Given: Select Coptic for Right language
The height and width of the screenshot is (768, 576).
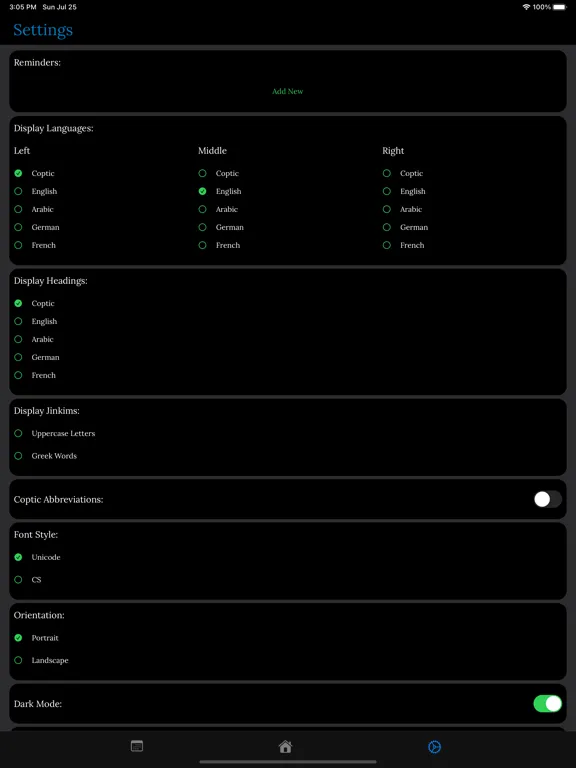Looking at the screenshot, I should tap(387, 173).
